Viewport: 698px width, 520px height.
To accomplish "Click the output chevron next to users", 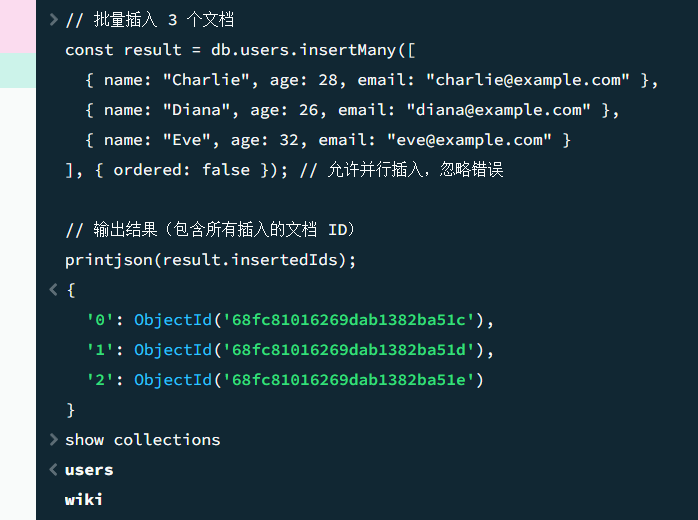I will pos(53,470).
